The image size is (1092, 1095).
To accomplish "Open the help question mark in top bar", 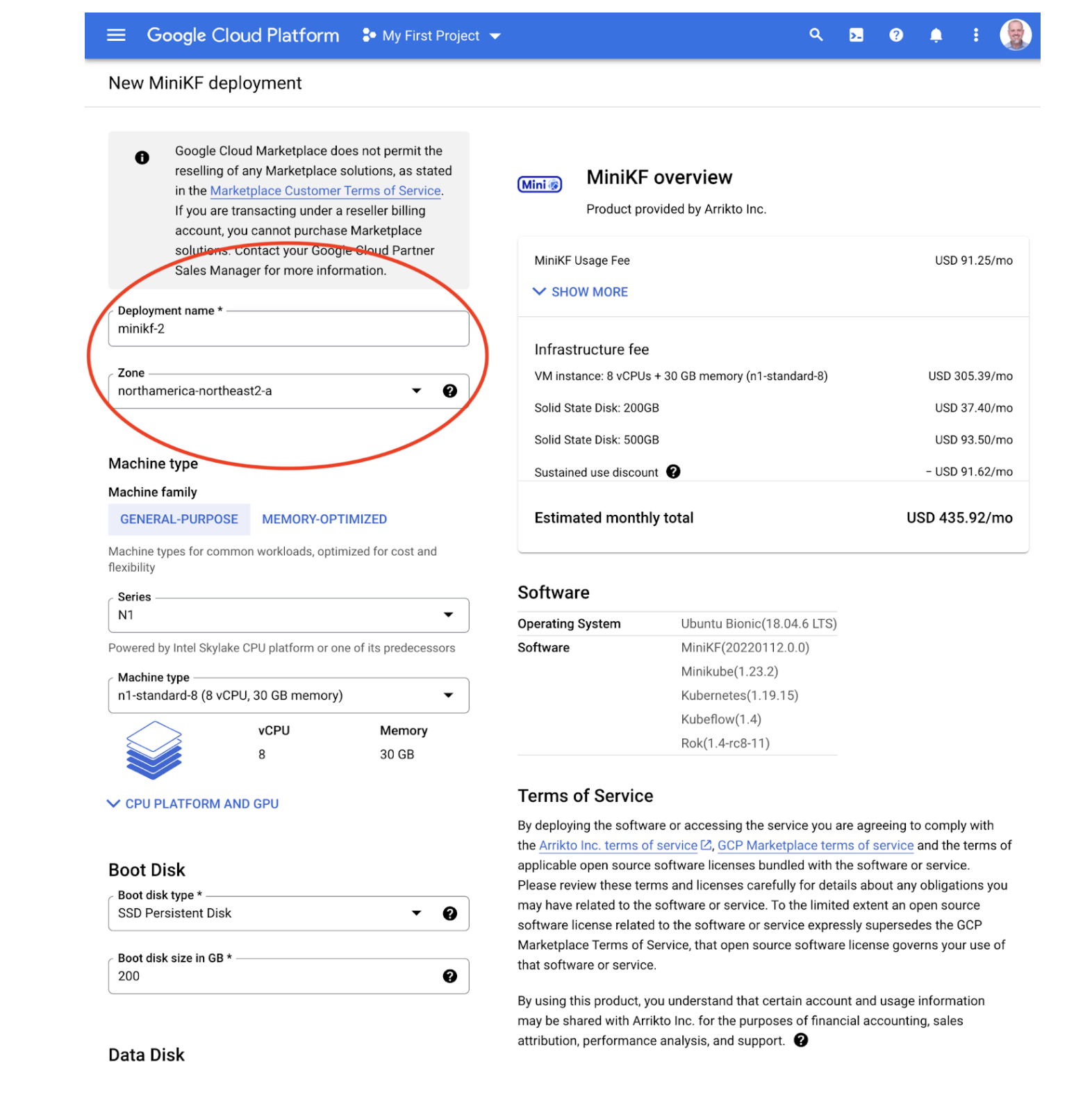I will (896, 35).
